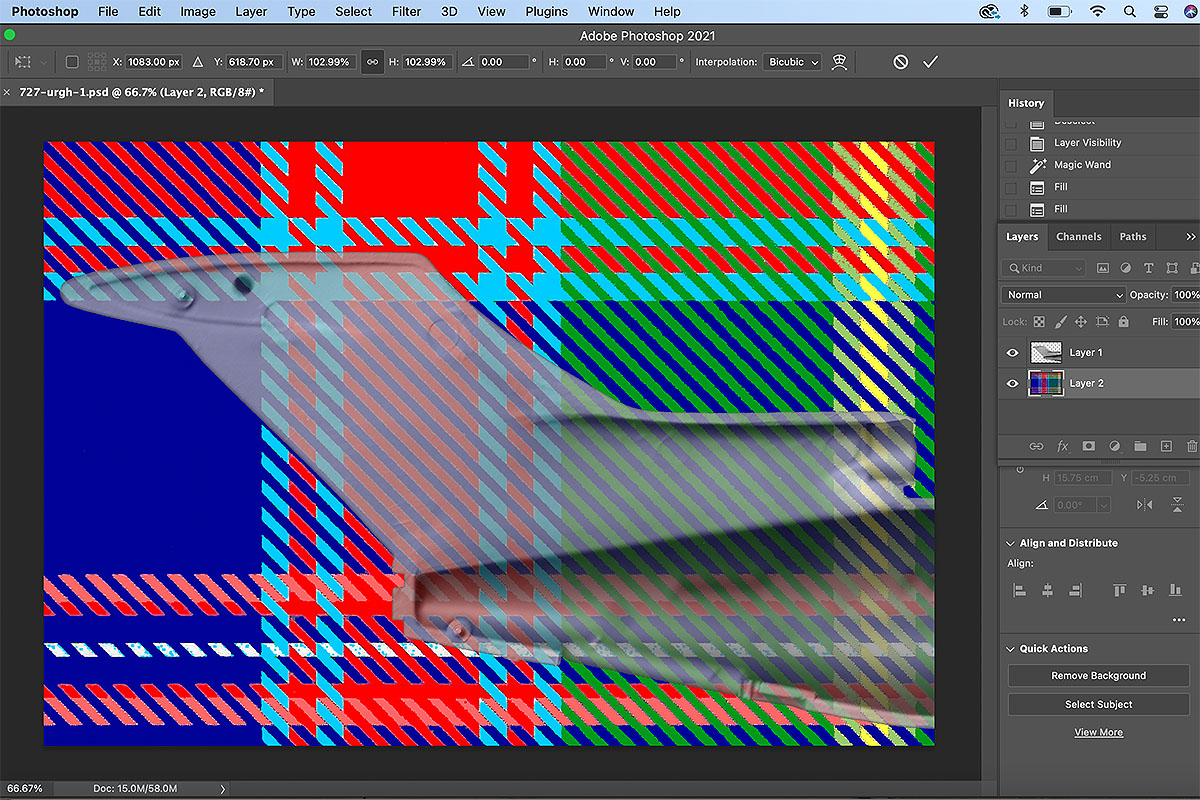This screenshot has height=800, width=1200.
Task: Click the flip horizontal icon in Properties
Action: point(1145,505)
